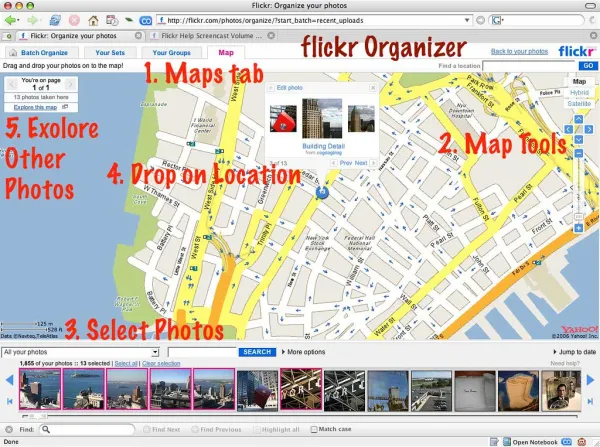Screen dimensions: 600x447
Task: Click Next in the photo popup
Action: click(361, 163)
